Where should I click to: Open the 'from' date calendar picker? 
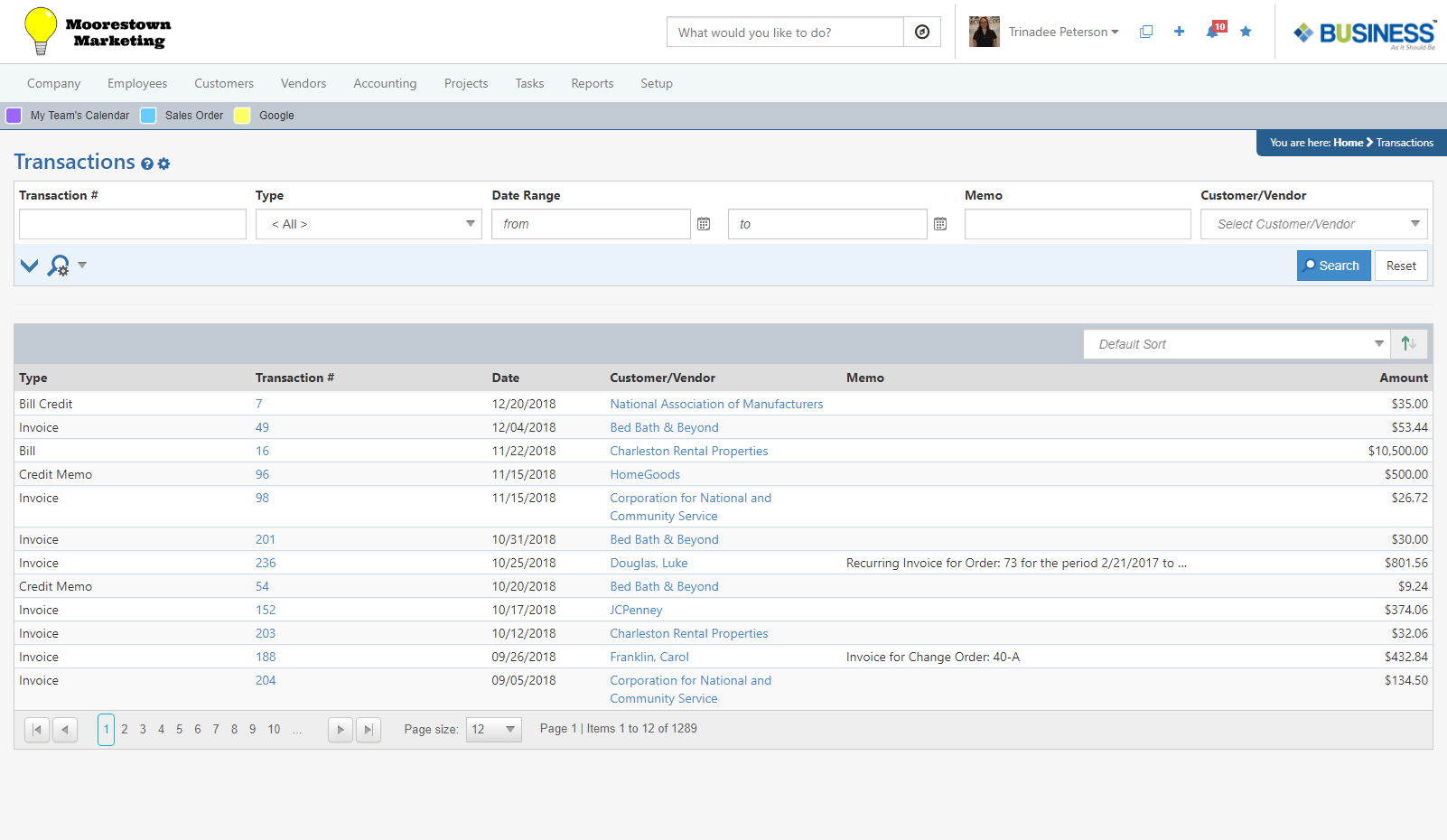point(704,224)
